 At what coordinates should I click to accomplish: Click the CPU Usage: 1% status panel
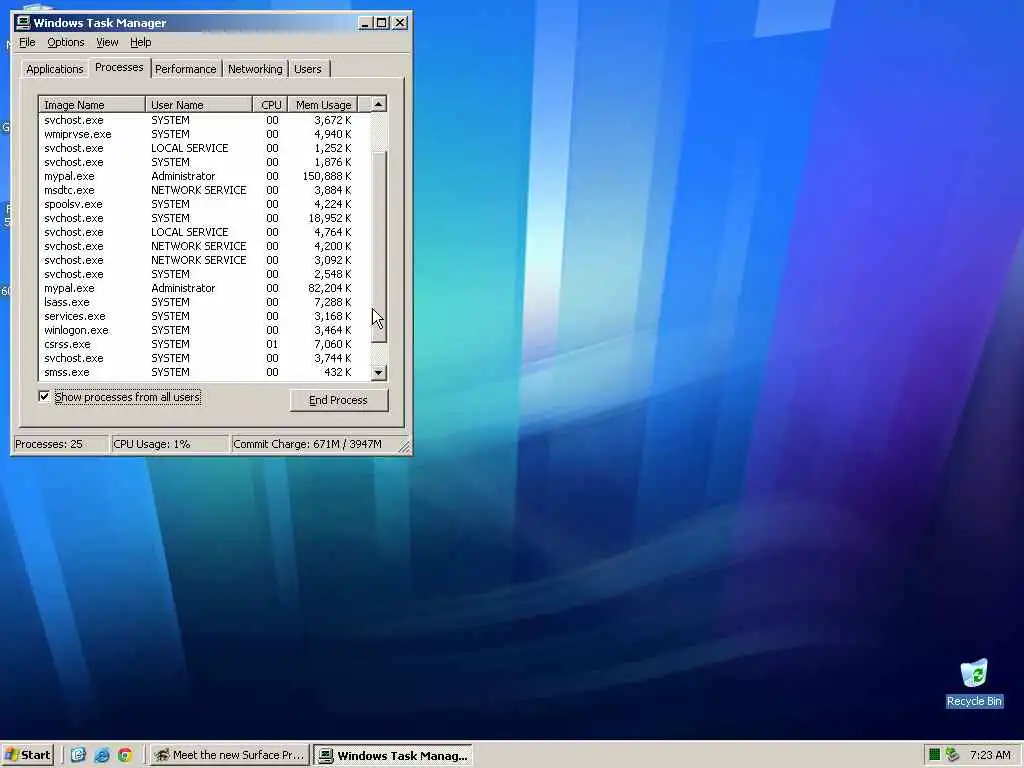tap(170, 444)
